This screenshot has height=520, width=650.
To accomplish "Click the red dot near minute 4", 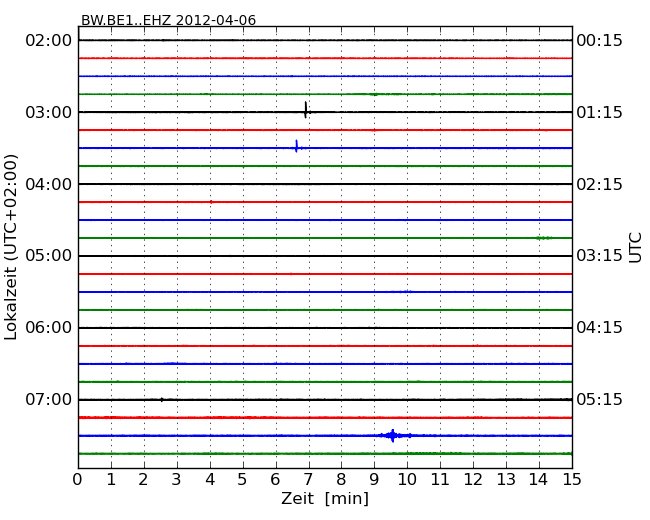I will pos(211,202).
